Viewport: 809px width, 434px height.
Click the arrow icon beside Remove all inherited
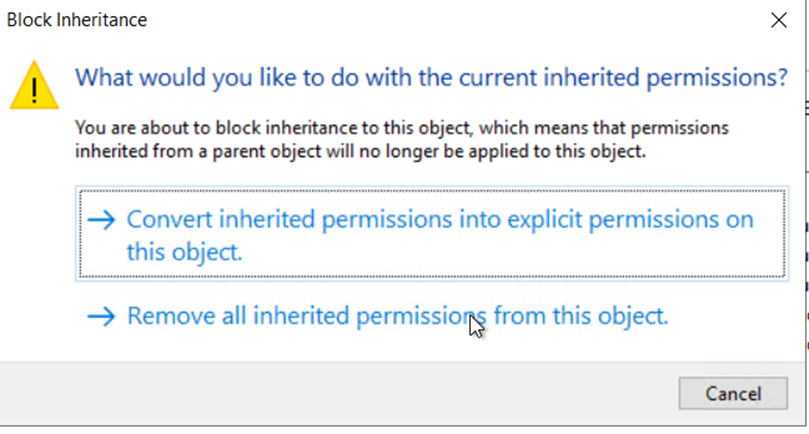coord(101,317)
